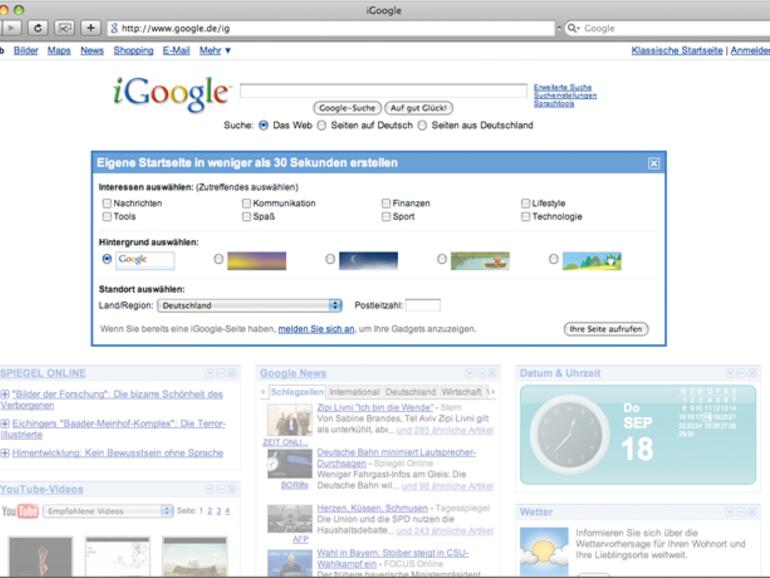The width and height of the screenshot is (770, 578).
Task: Click the analog clock in Datum & Uhrzeit
Action: coord(569,435)
